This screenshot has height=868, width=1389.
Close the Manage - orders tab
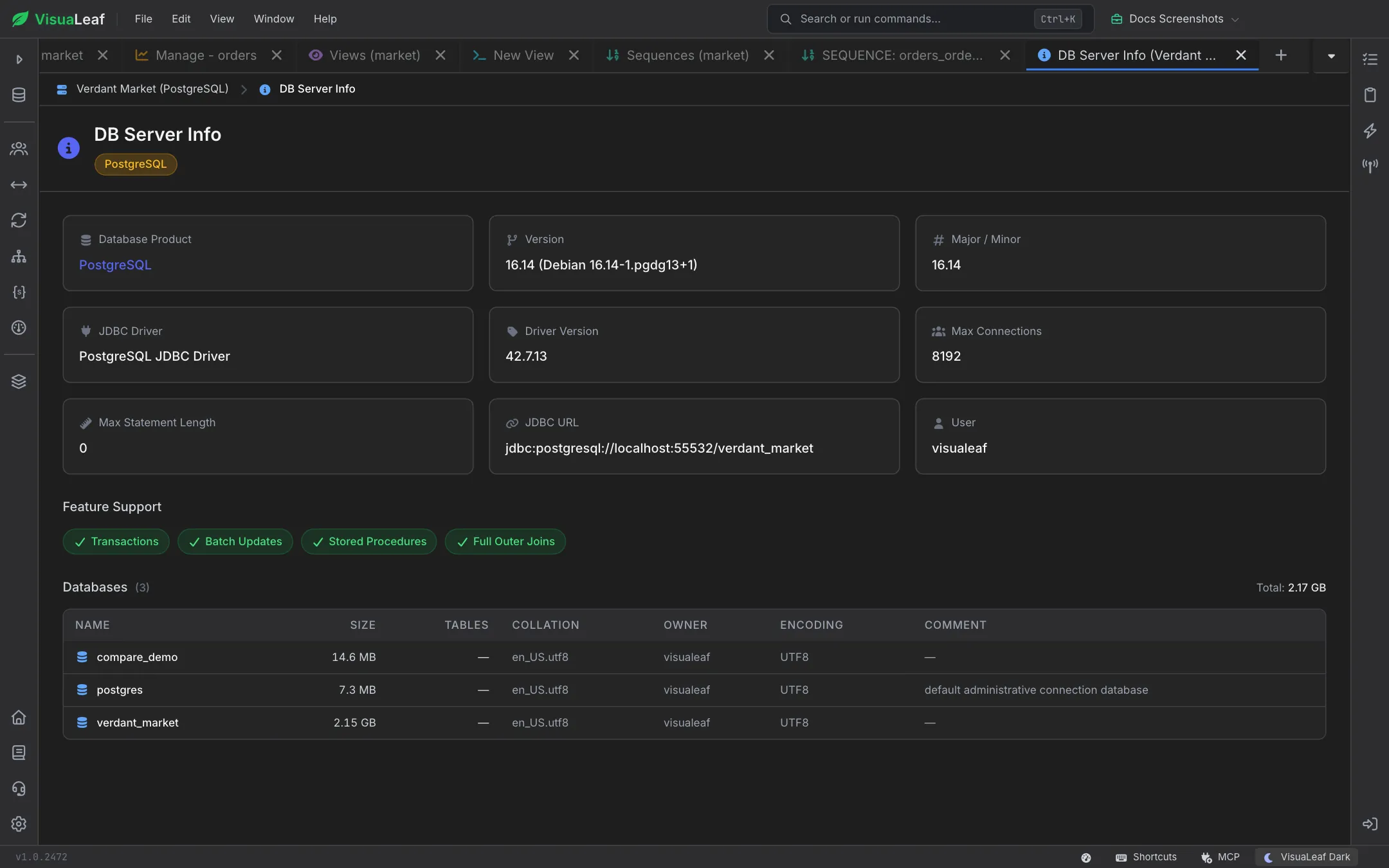277,55
